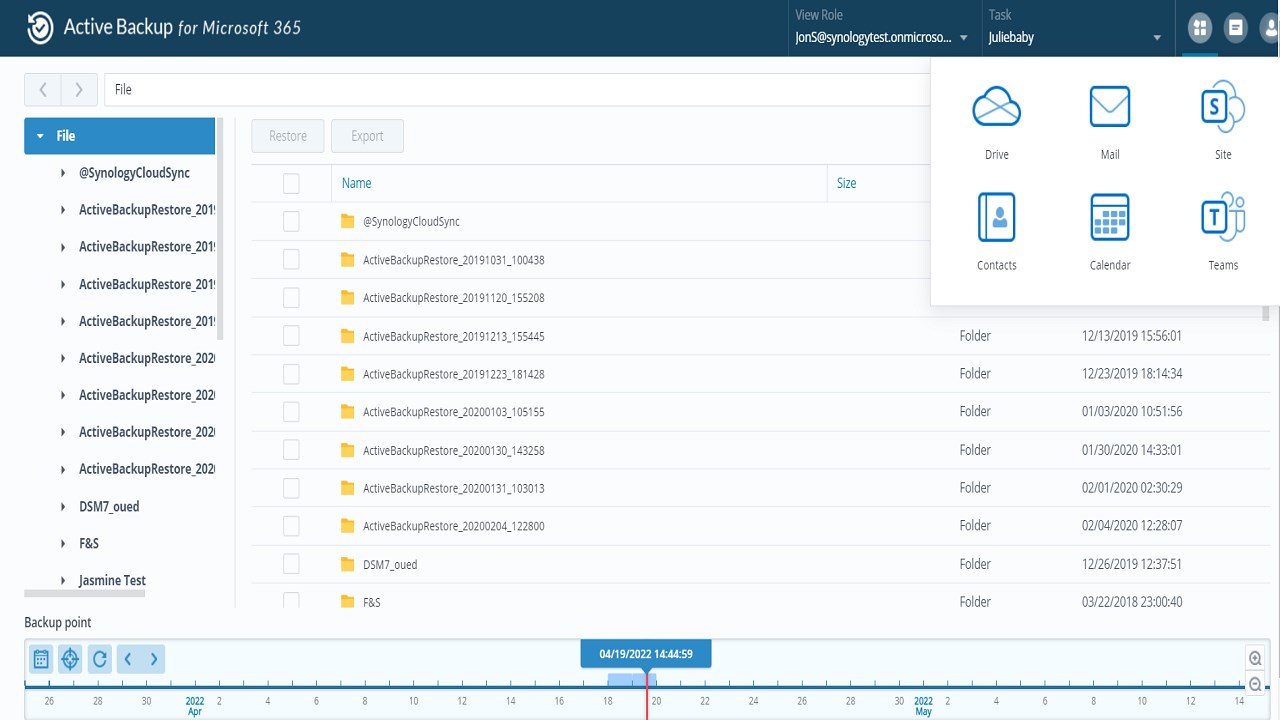Expand first ActiveBackupRestore_2019 tree node

tap(63, 210)
